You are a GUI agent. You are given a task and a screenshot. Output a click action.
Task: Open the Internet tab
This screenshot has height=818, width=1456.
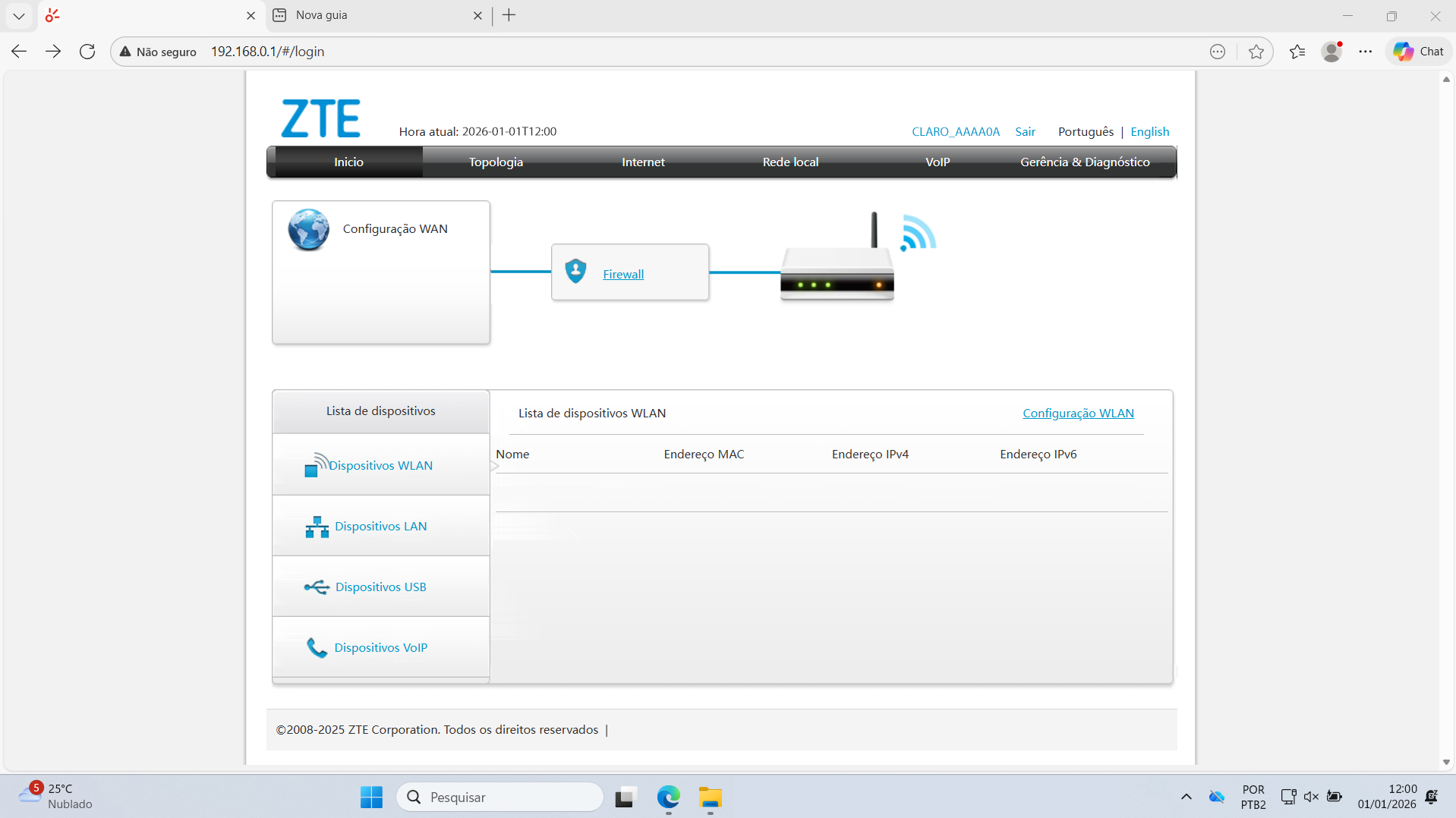[x=642, y=162]
